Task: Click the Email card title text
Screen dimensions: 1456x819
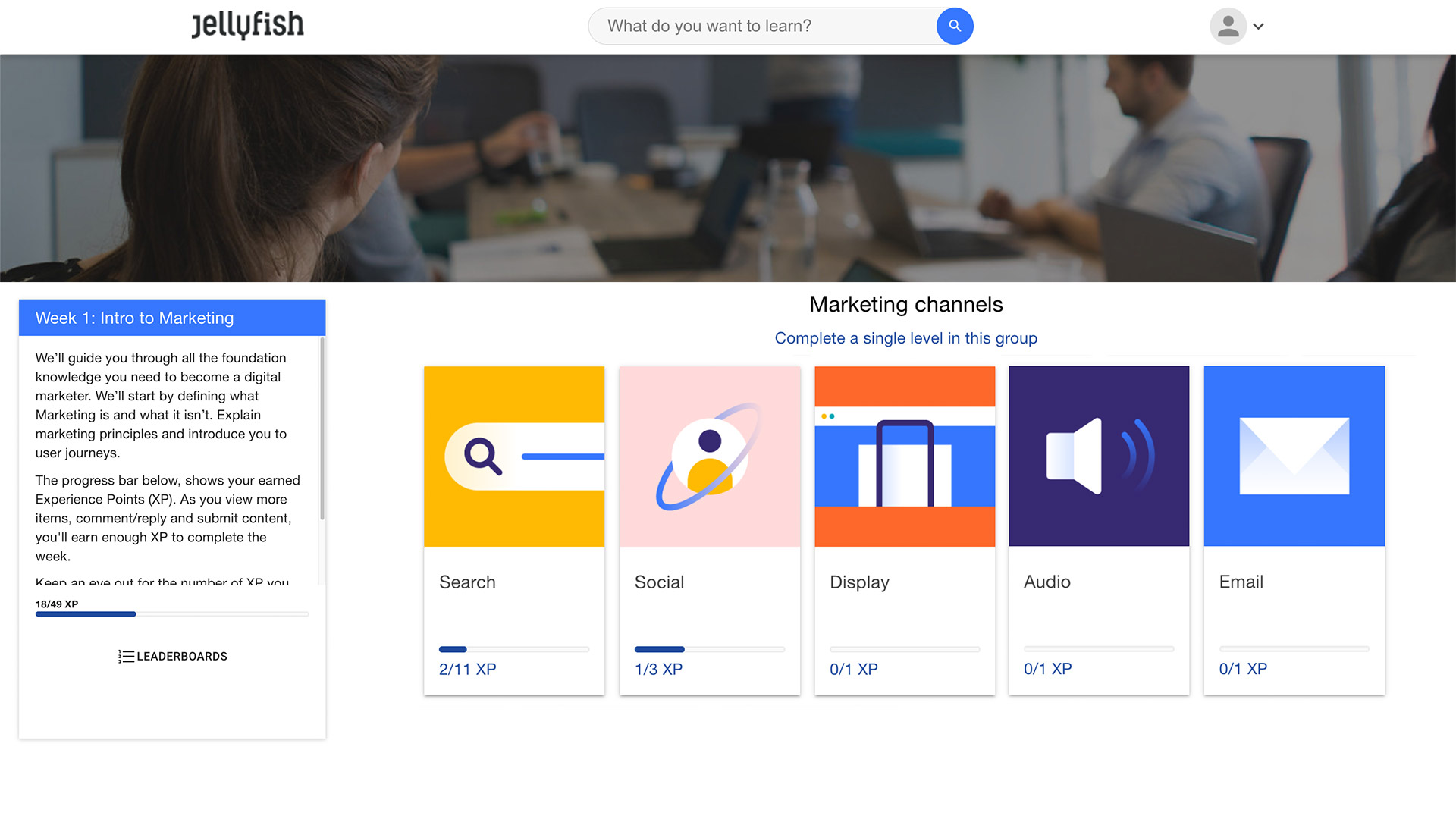Action: (x=1241, y=582)
